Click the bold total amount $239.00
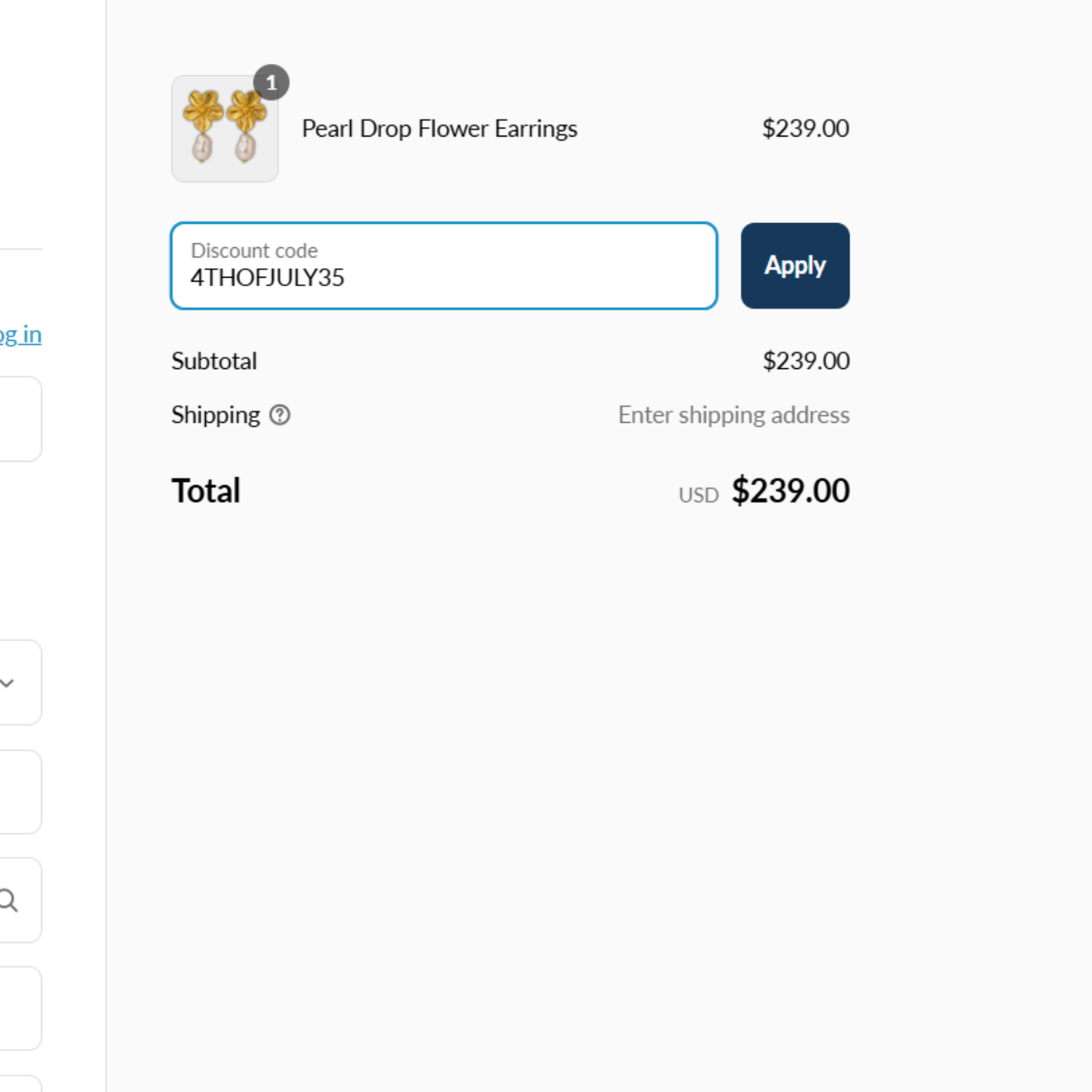 [790, 491]
